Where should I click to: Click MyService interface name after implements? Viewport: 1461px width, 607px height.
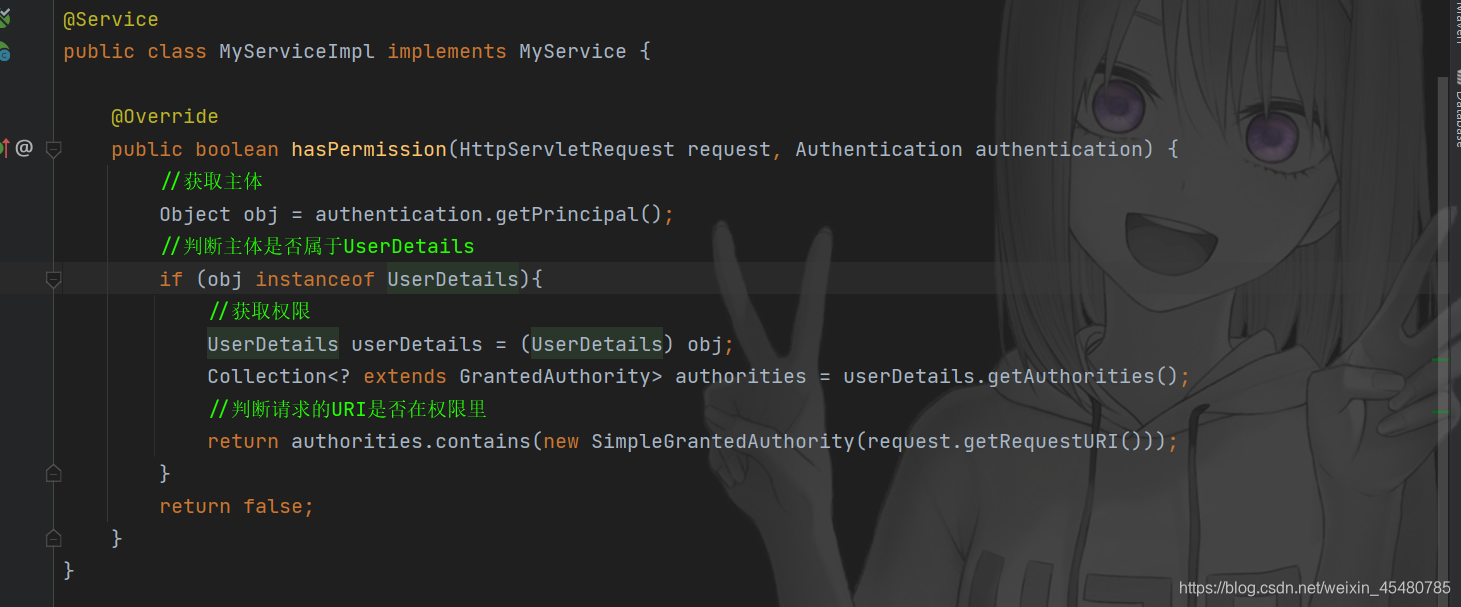(x=573, y=51)
